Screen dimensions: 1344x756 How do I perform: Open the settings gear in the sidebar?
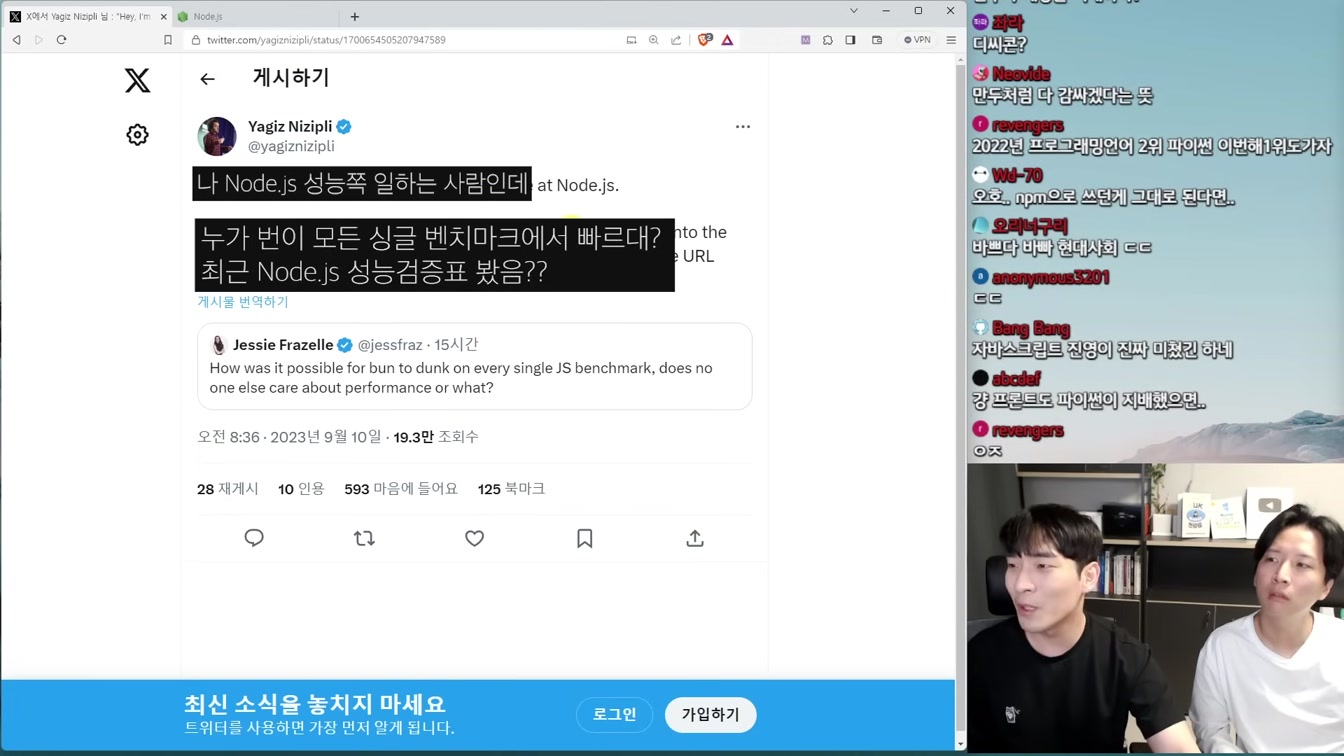[138, 135]
